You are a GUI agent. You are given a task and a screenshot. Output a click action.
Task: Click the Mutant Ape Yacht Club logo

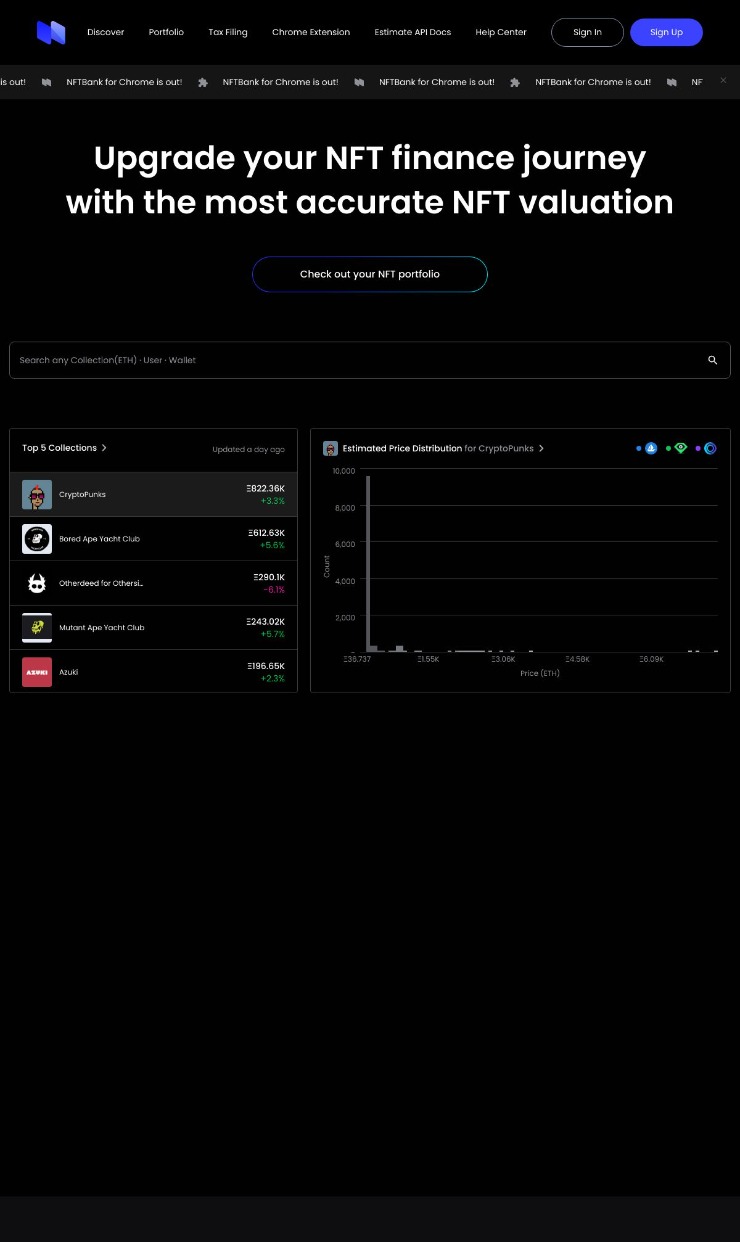click(x=37, y=628)
